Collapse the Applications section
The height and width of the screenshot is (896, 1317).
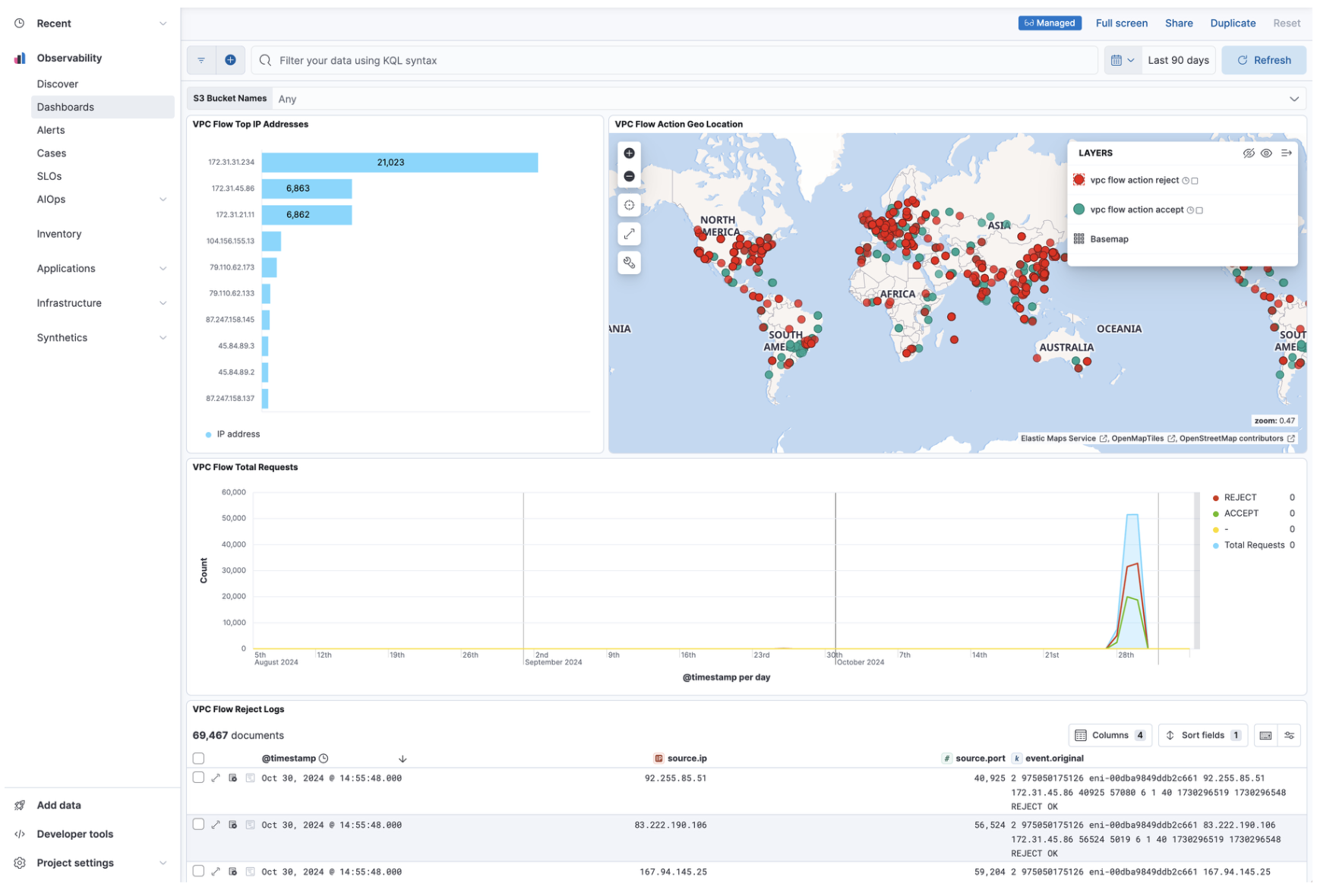pos(163,268)
